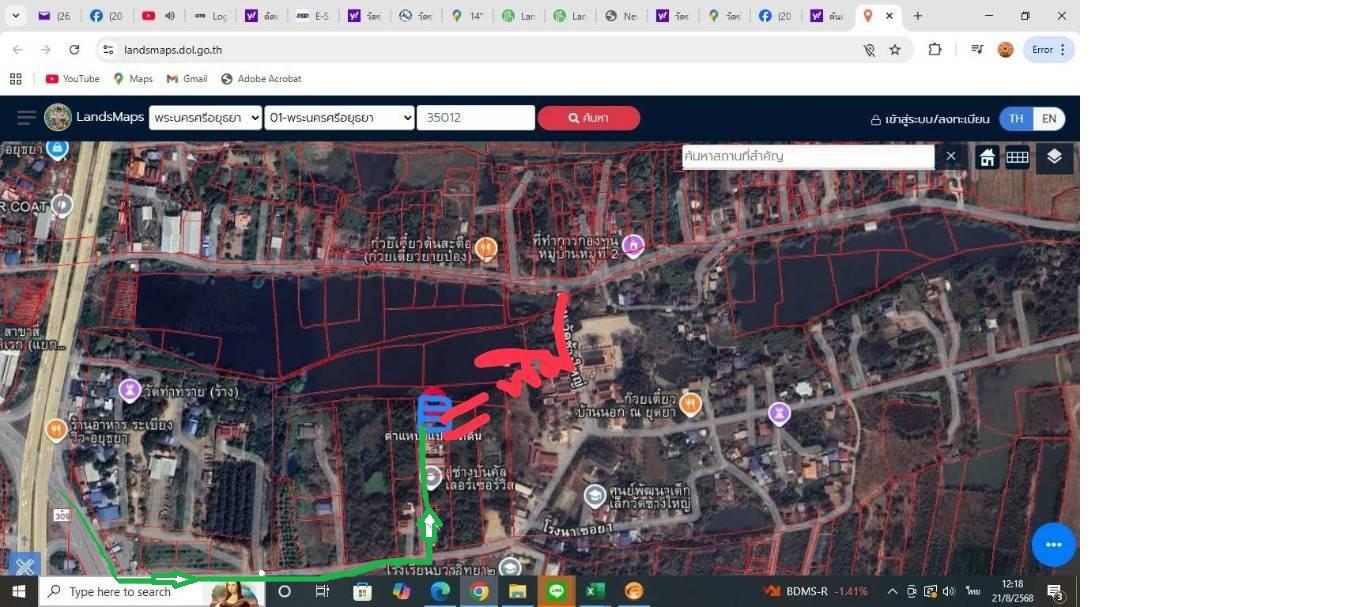Click the blue chat bubble button
The image size is (1366, 607).
point(1053,545)
